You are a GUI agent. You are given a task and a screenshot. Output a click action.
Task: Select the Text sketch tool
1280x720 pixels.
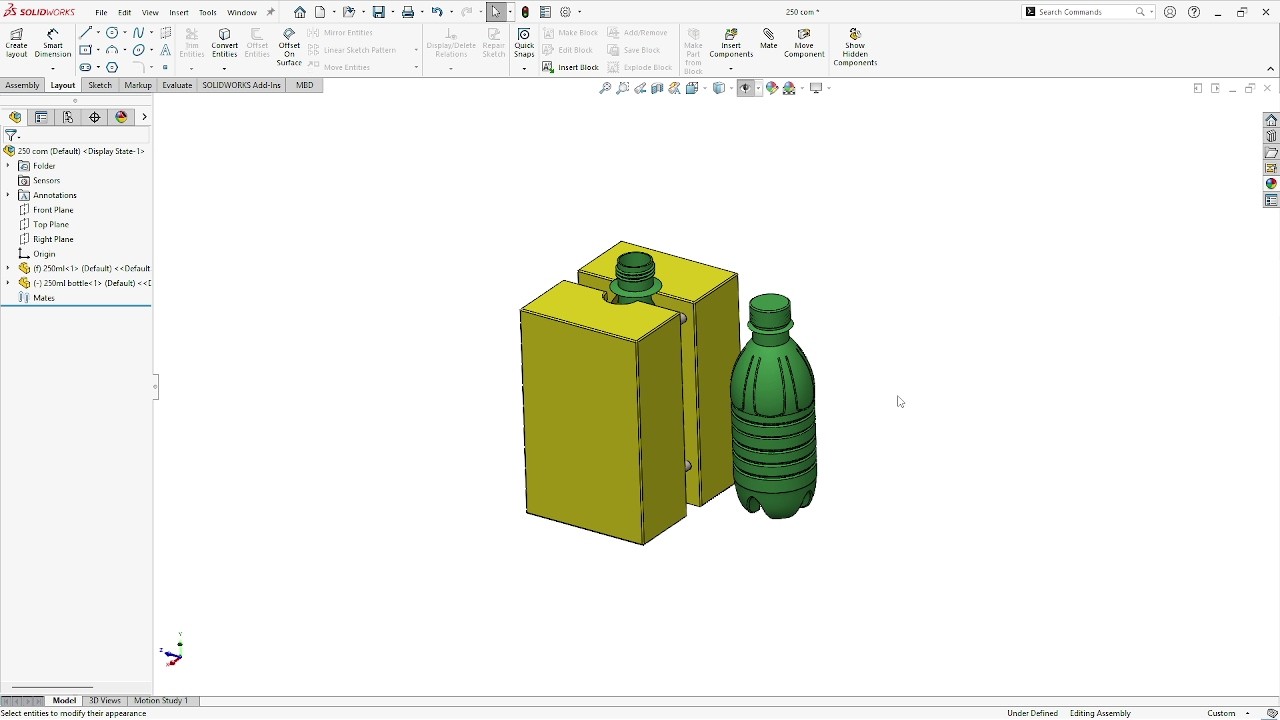point(165,50)
